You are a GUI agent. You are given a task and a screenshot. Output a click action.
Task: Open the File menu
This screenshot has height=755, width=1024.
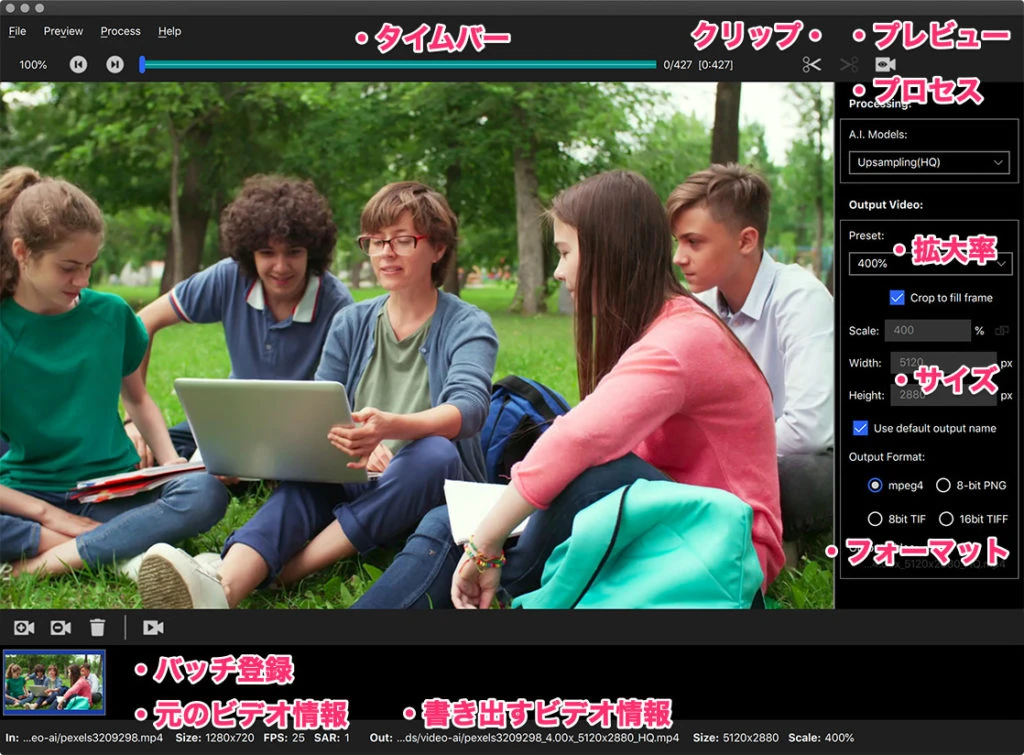17,31
